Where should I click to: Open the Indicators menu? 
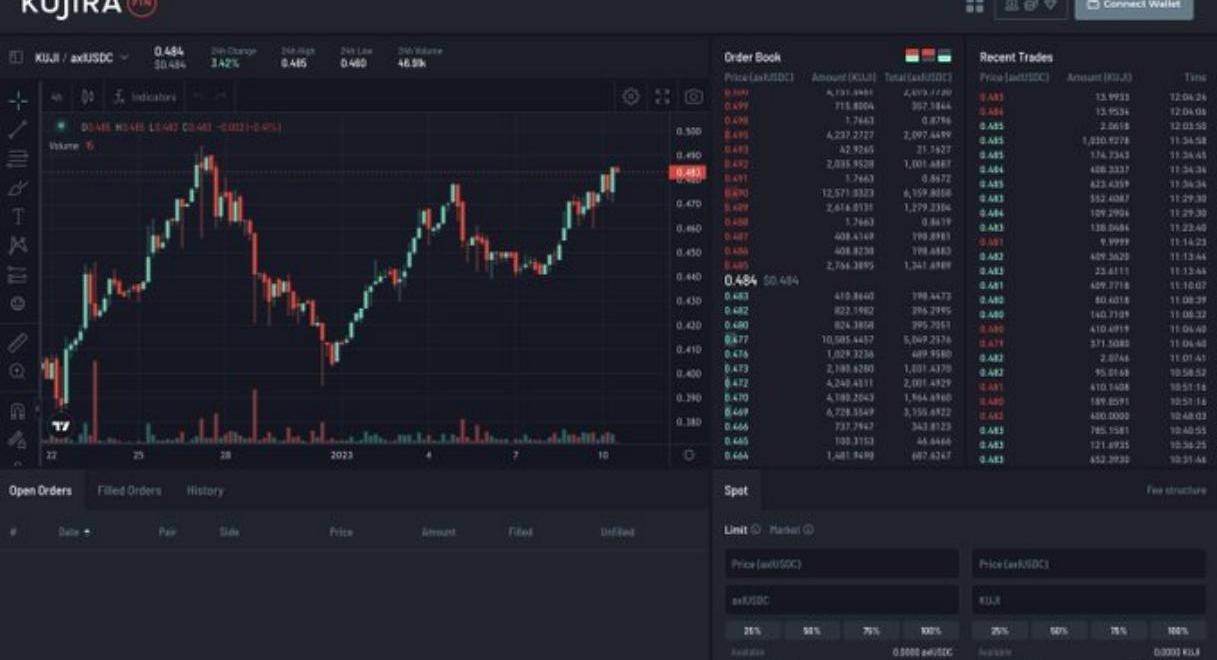pyautogui.click(x=146, y=97)
